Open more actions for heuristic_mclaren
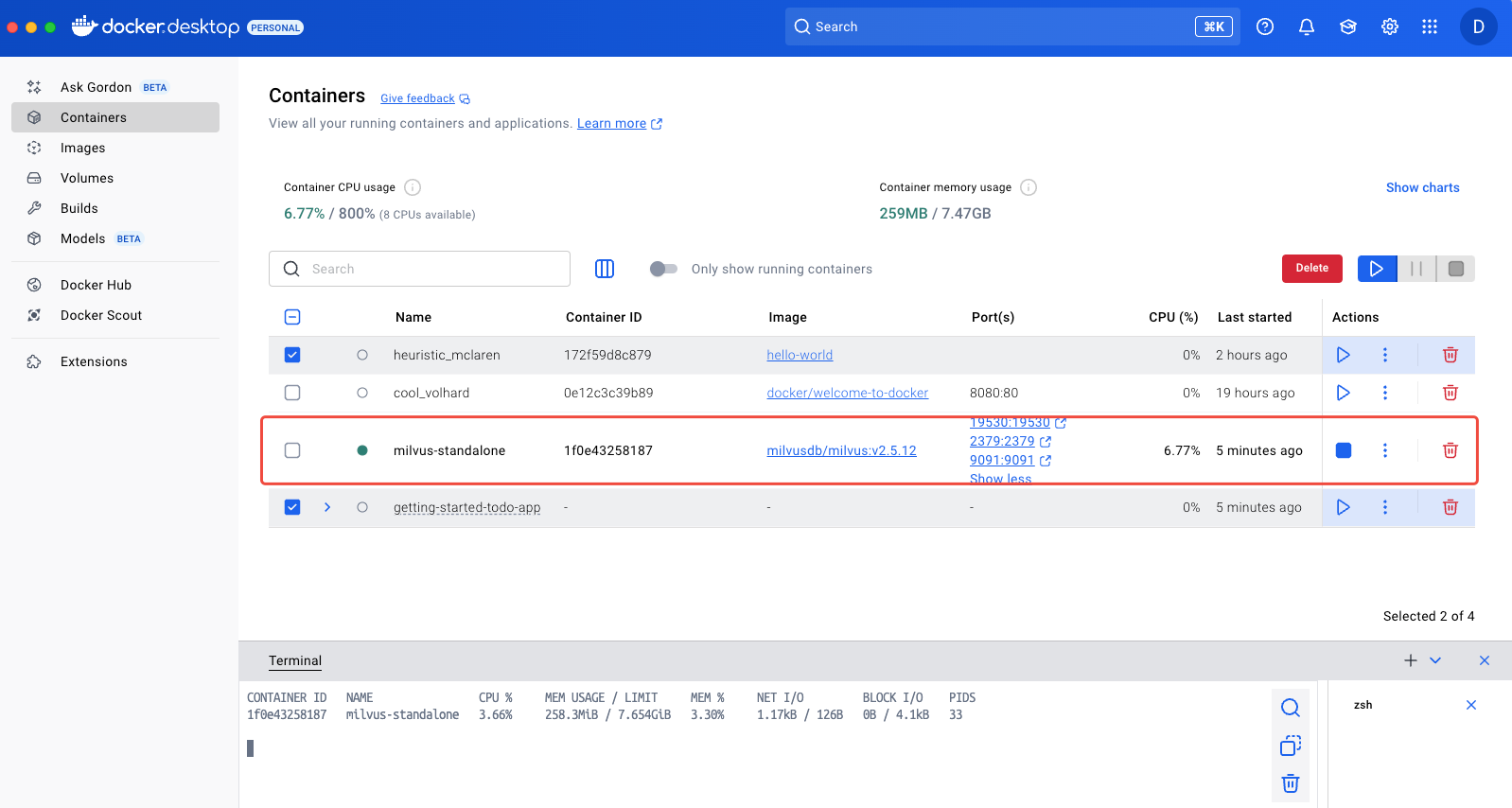 pos(1384,355)
